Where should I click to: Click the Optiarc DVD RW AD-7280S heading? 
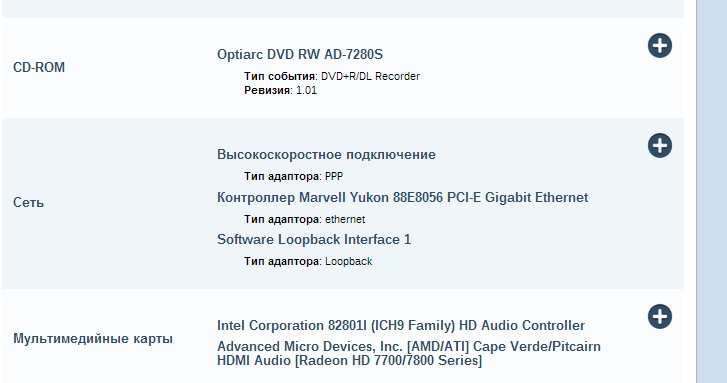[x=300, y=54]
